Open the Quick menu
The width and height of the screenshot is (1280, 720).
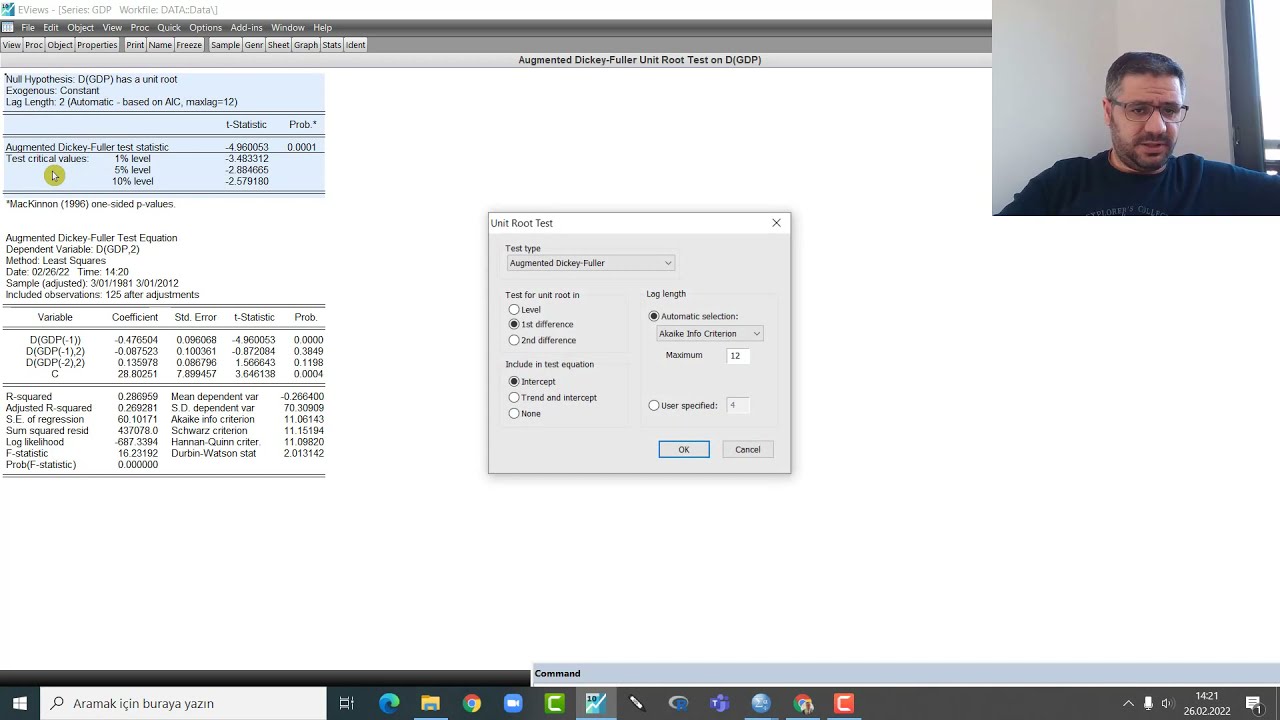click(x=169, y=28)
